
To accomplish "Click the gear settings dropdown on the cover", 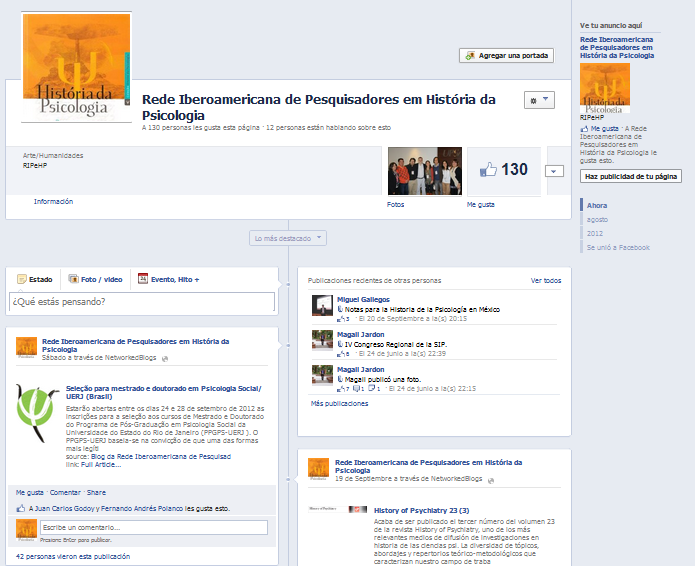I will [x=538, y=101].
